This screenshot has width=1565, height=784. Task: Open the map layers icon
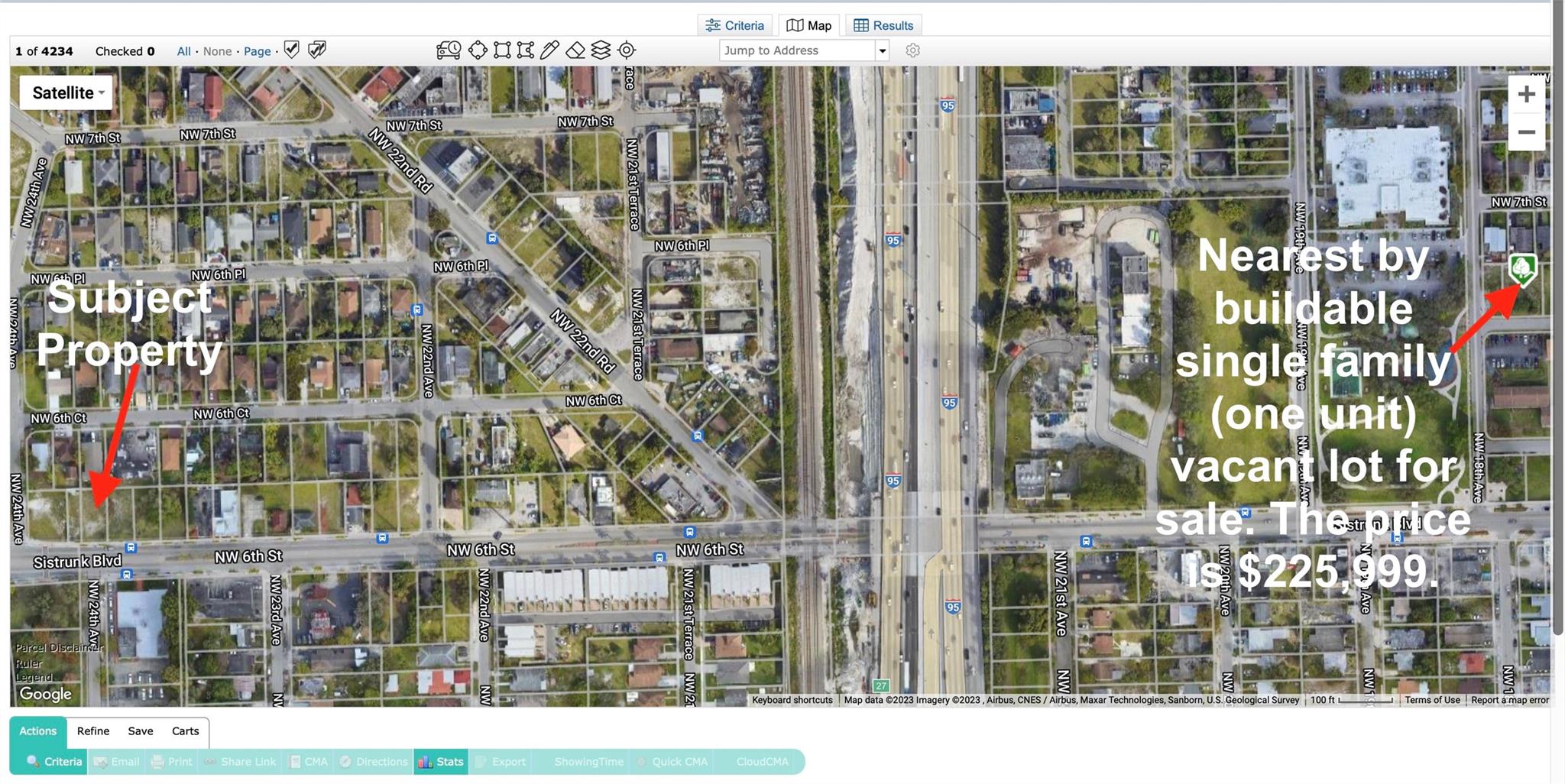(x=601, y=50)
